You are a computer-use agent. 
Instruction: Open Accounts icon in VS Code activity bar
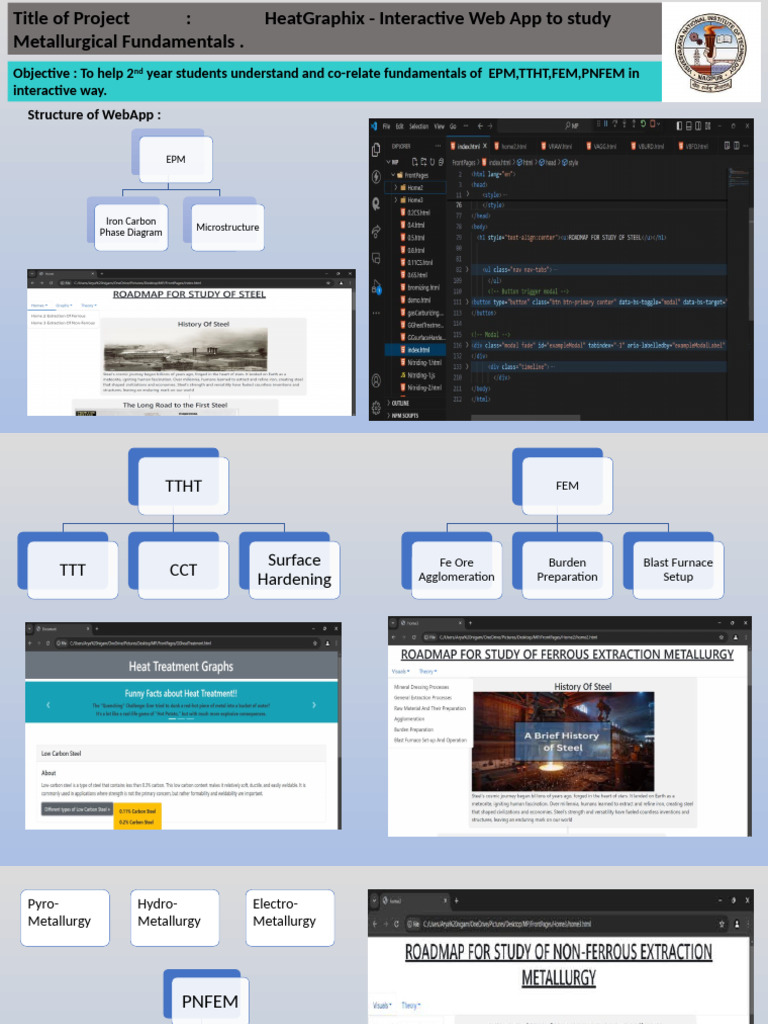pyautogui.click(x=376, y=380)
